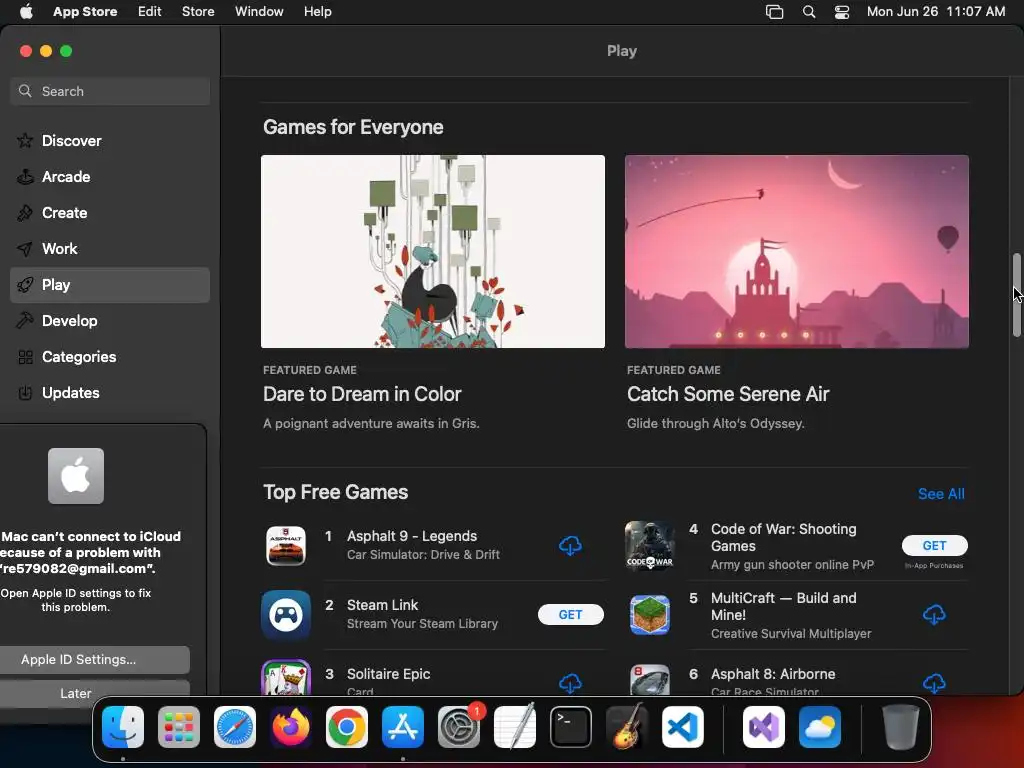Open the Updates download icon in sidebar
The height and width of the screenshot is (768, 1024).
coord(25,392)
